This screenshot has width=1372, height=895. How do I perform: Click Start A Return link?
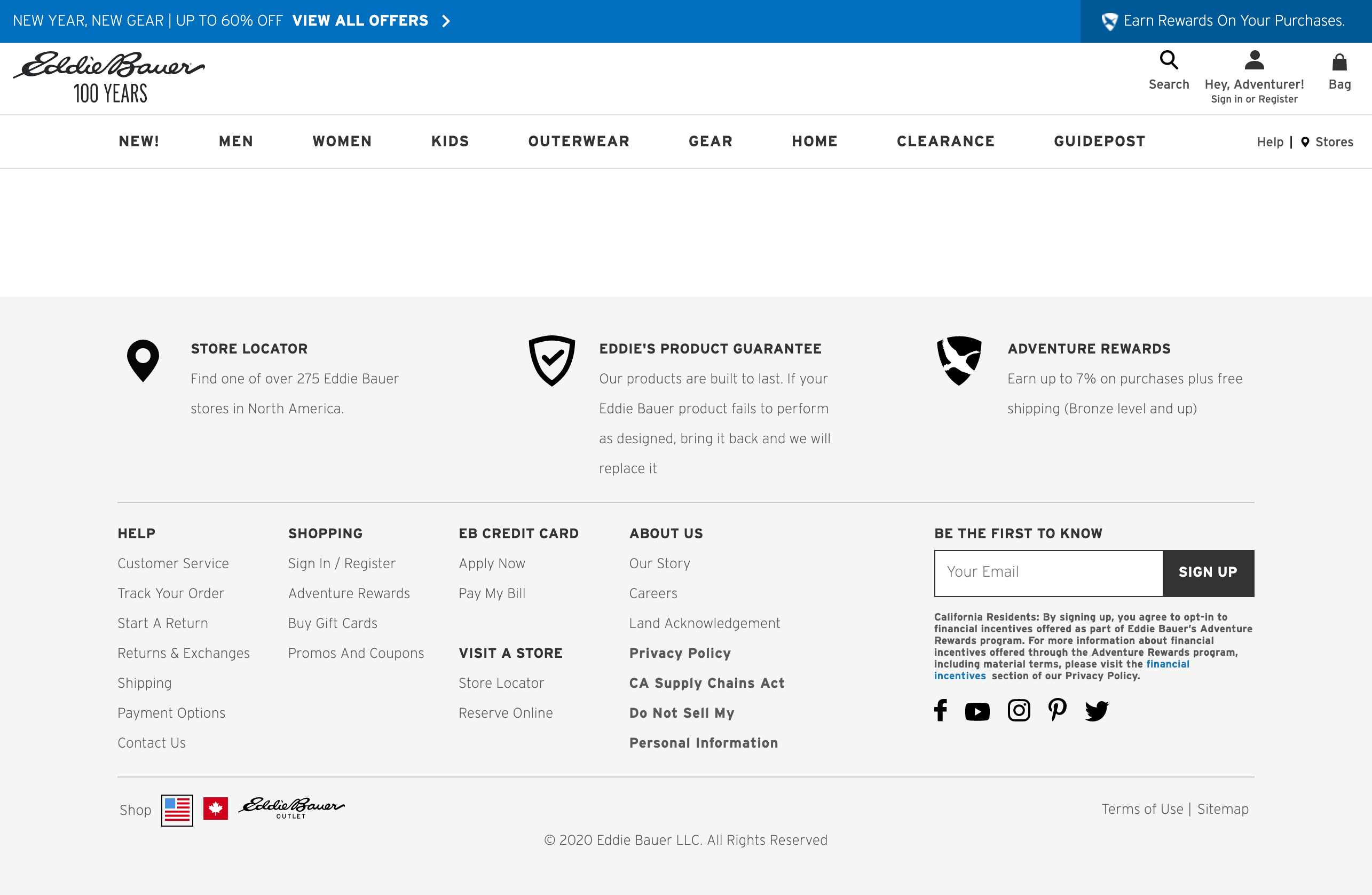point(163,623)
